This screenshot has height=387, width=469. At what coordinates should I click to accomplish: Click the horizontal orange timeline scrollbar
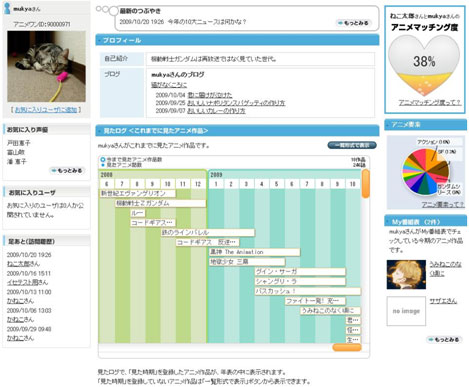pyautogui.click(x=347, y=347)
